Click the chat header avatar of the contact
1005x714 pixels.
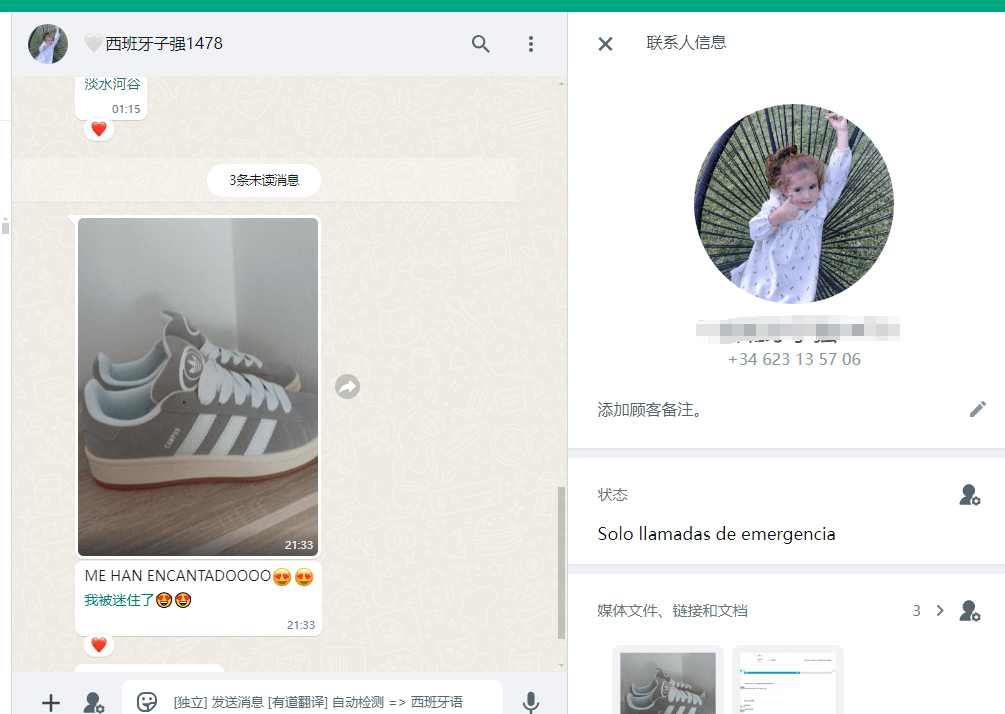(48, 44)
